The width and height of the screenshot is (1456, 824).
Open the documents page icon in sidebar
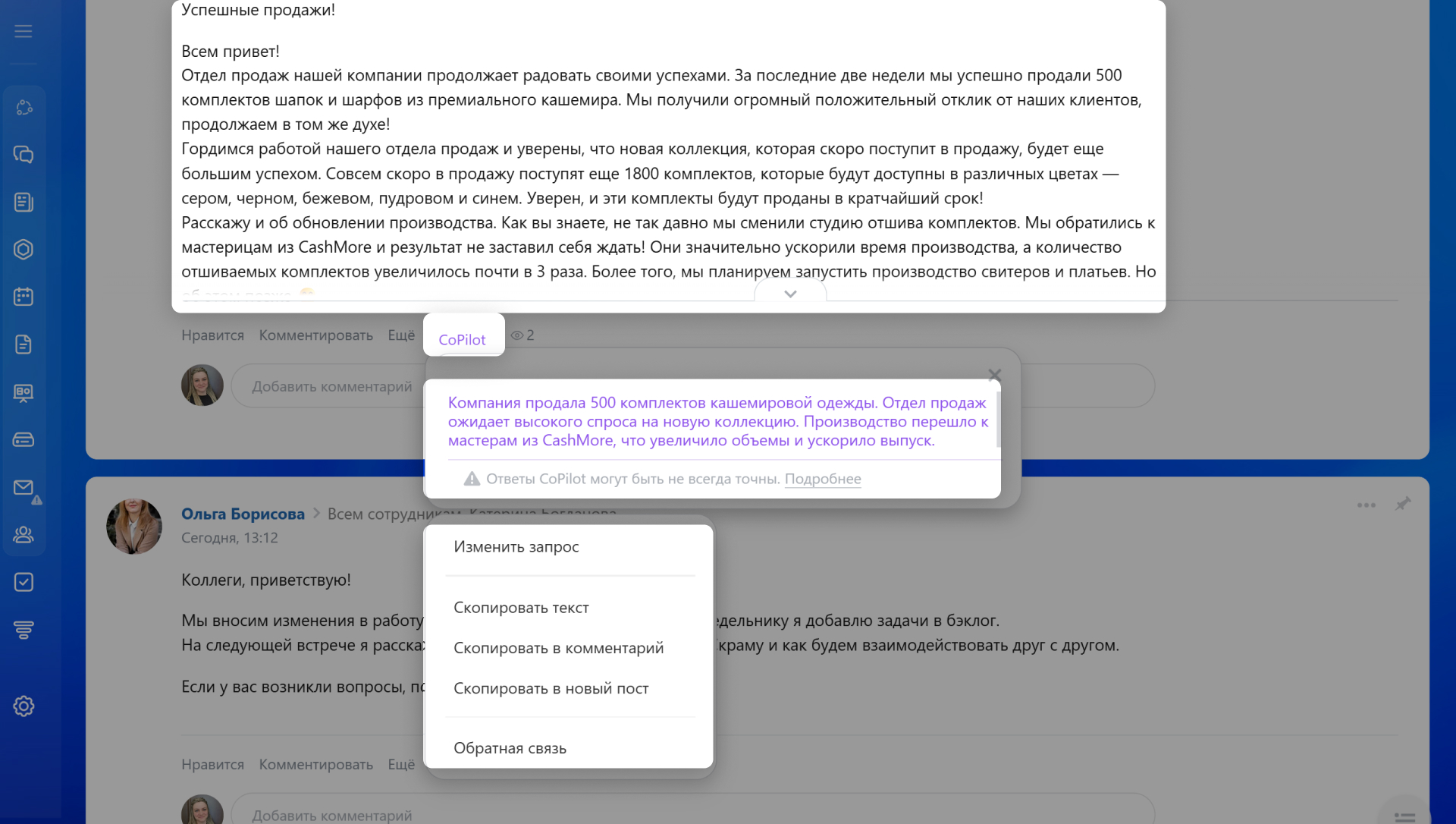point(24,344)
